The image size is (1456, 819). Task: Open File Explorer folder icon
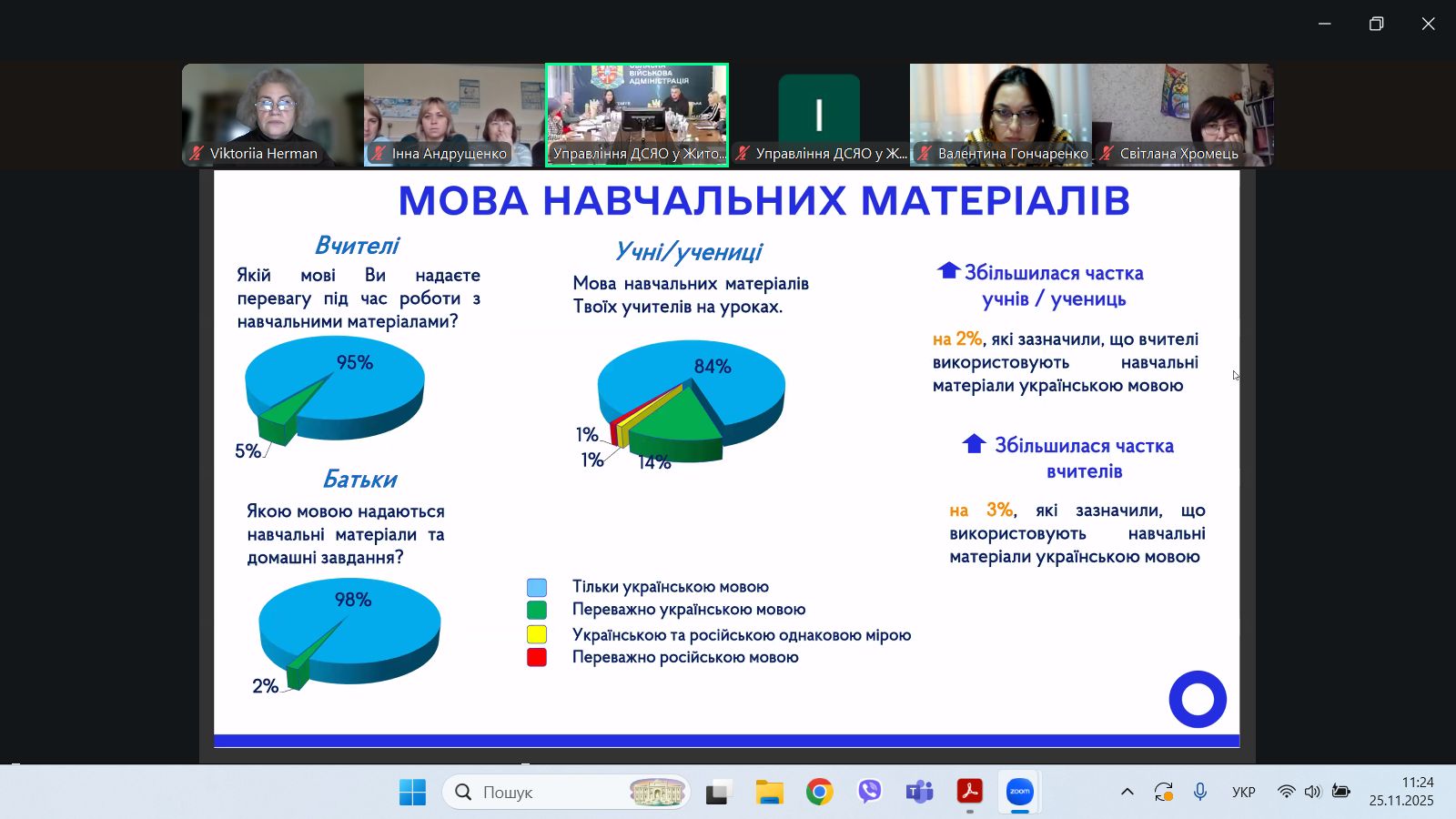(769, 792)
